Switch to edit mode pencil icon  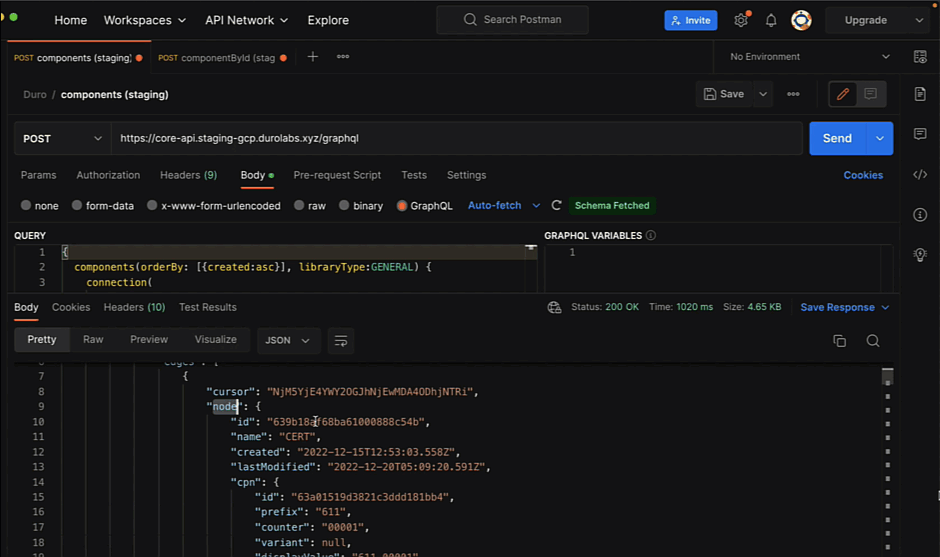click(842, 94)
